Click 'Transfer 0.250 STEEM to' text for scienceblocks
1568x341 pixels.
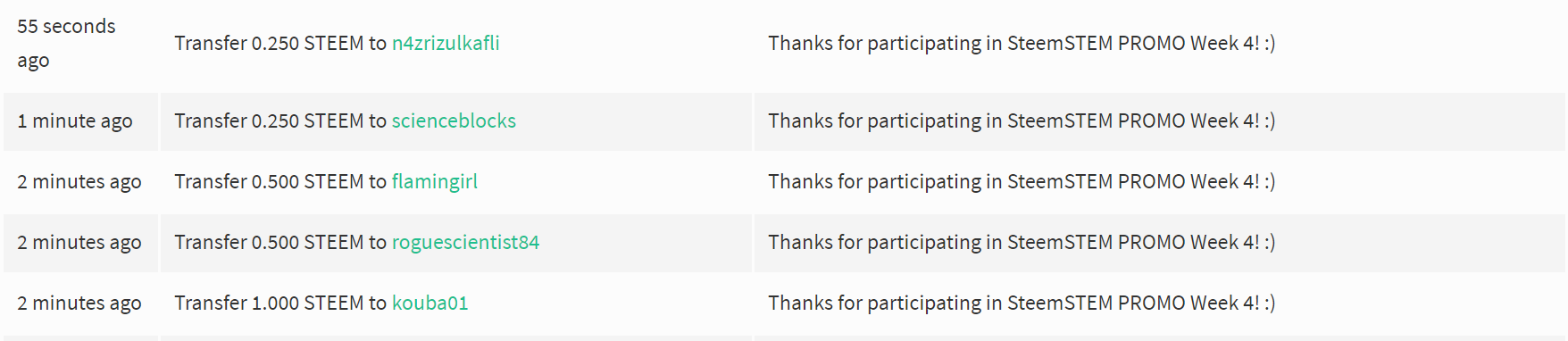[x=280, y=121]
